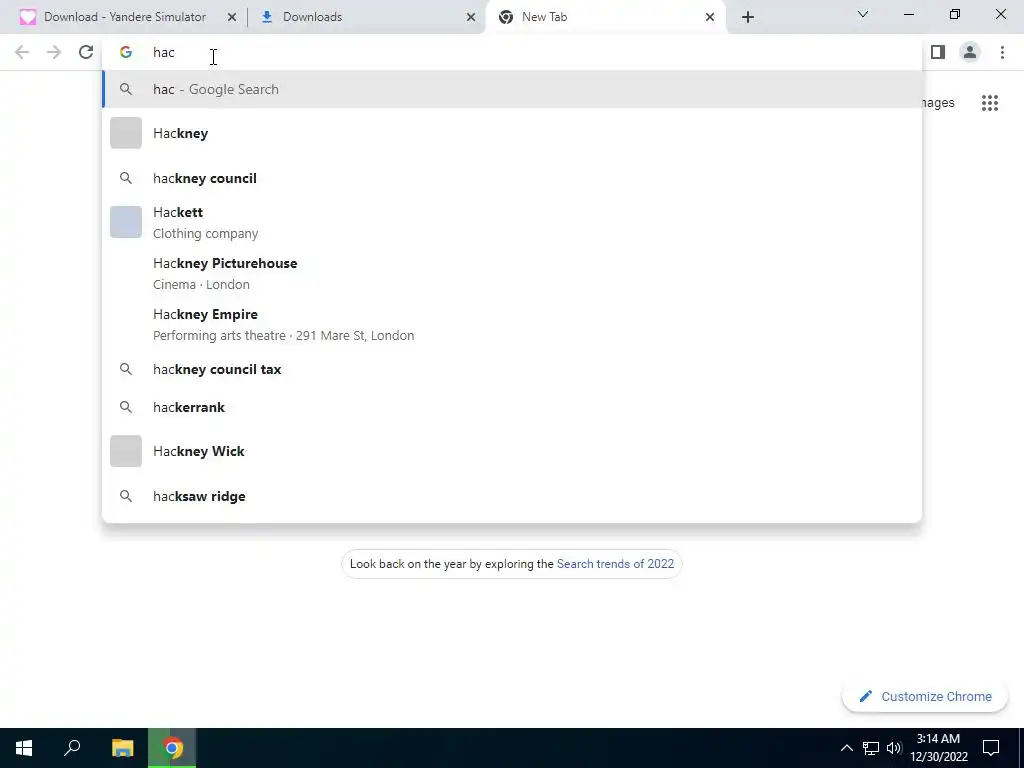
Task: Select the 'hackney council' suggestion
Action: (512, 178)
